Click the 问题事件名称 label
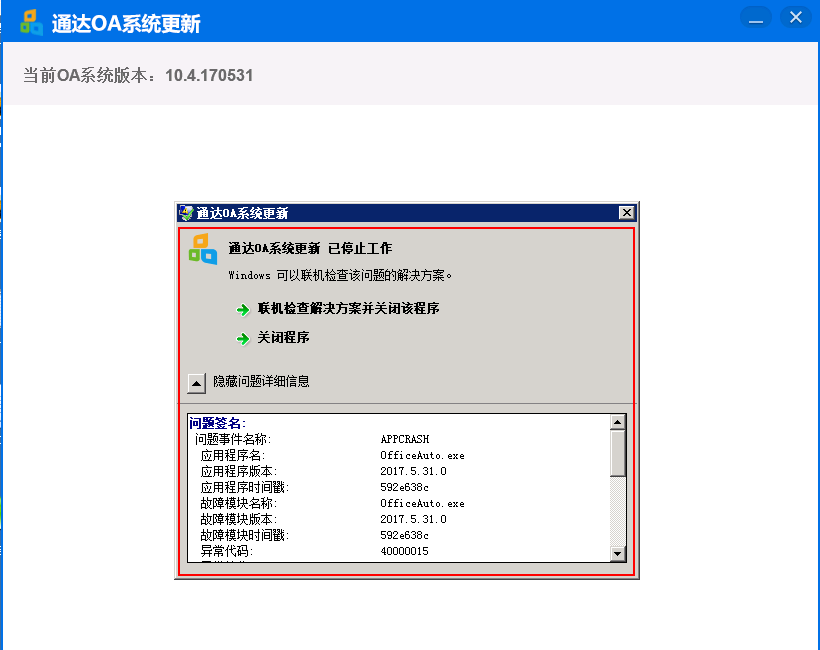The height and width of the screenshot is (650, 820). tap(233, 439)
